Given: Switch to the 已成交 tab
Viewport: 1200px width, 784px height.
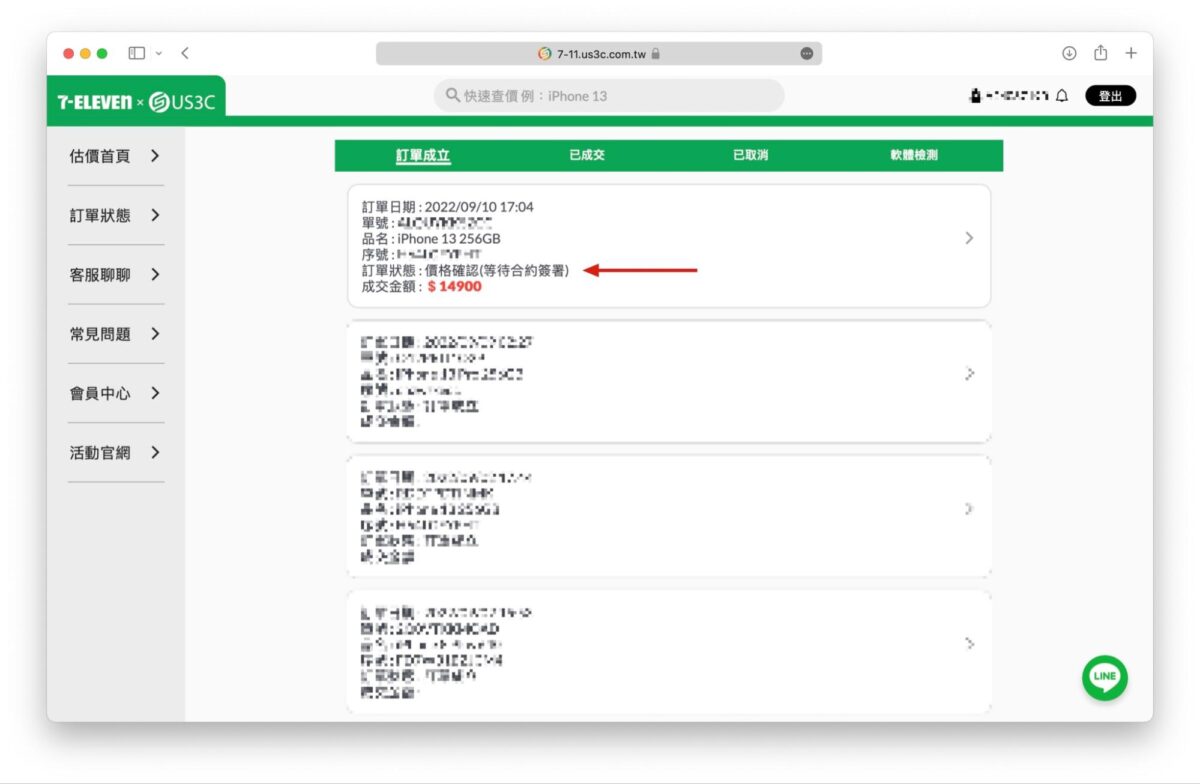Looking at the screenshot, I should 587,156.
